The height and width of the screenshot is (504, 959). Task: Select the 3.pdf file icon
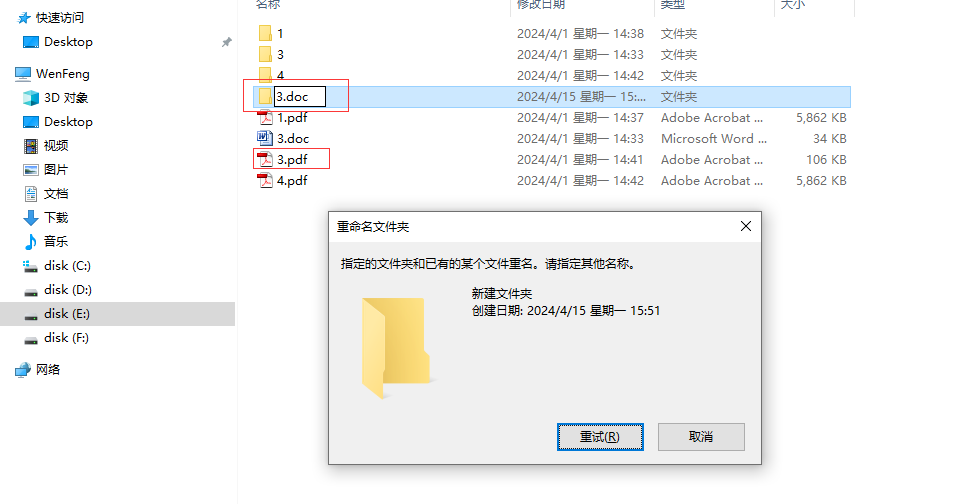[x=265, y=159]
